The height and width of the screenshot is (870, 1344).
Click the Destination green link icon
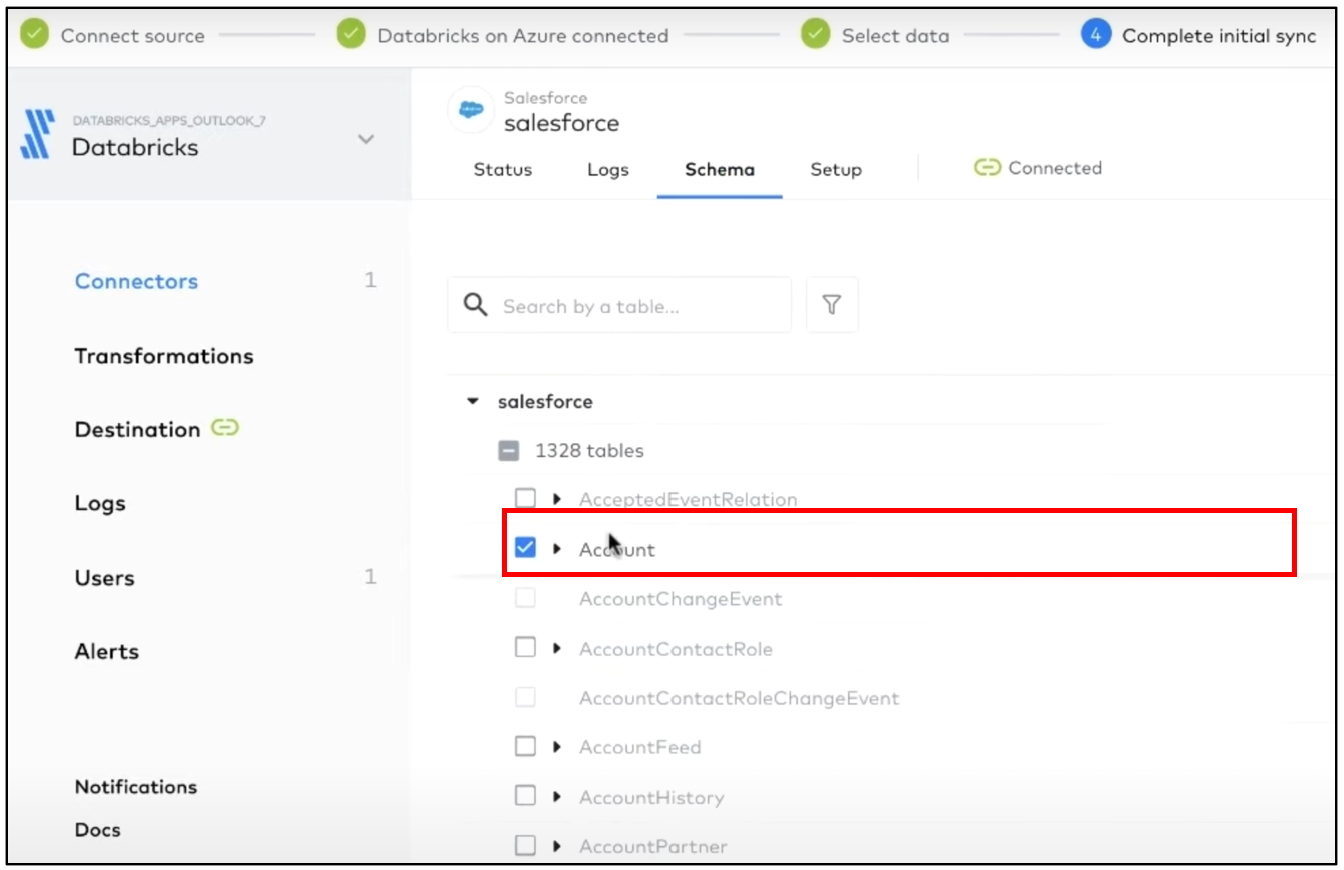225,429
